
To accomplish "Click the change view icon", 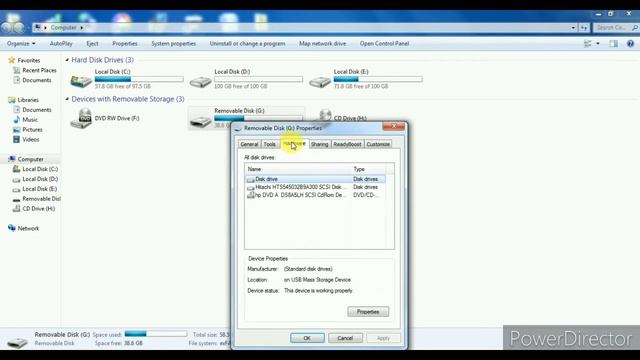I will [x=588, y=44].
